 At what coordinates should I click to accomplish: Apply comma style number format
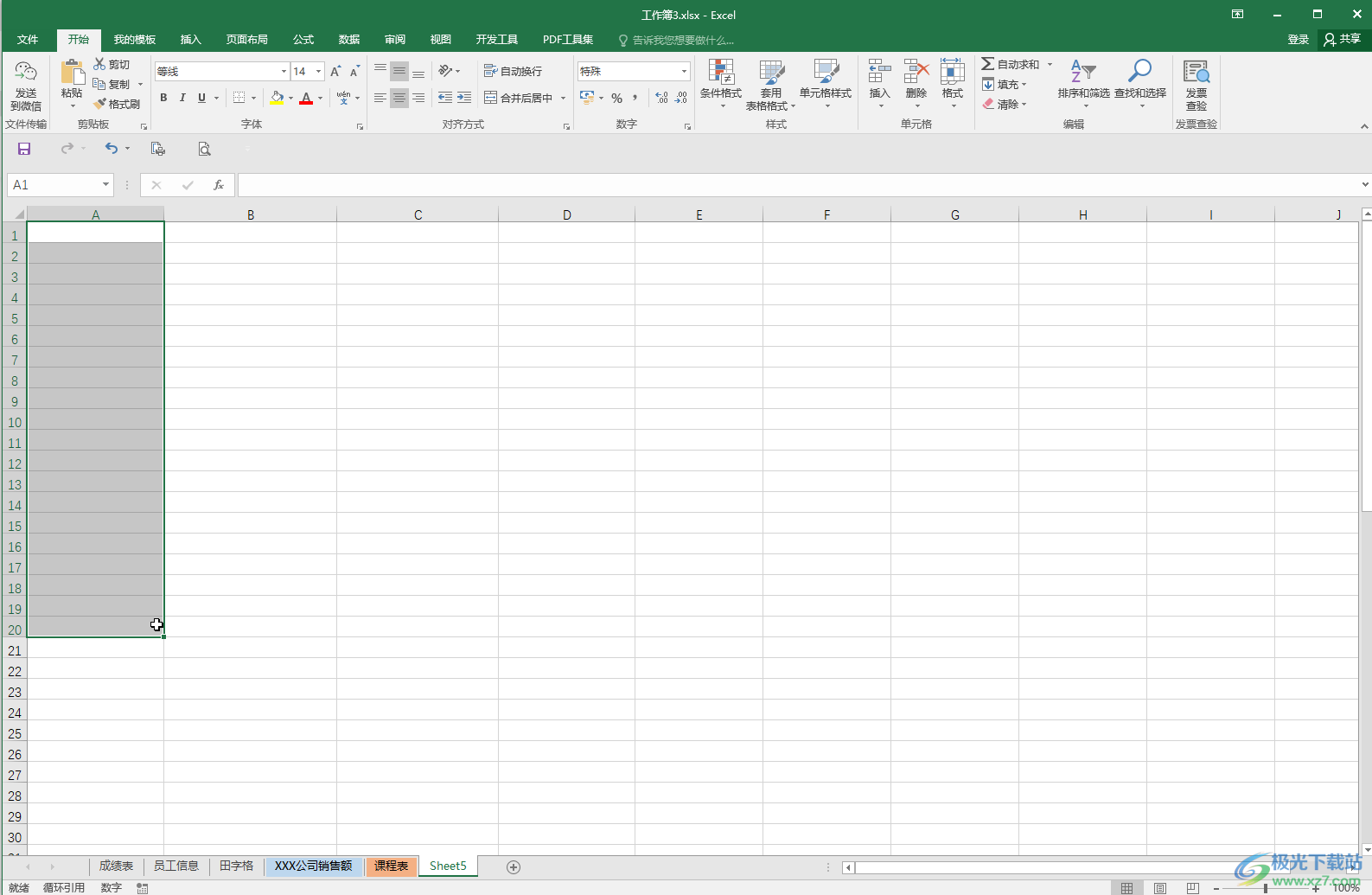[x=635, y=98]
